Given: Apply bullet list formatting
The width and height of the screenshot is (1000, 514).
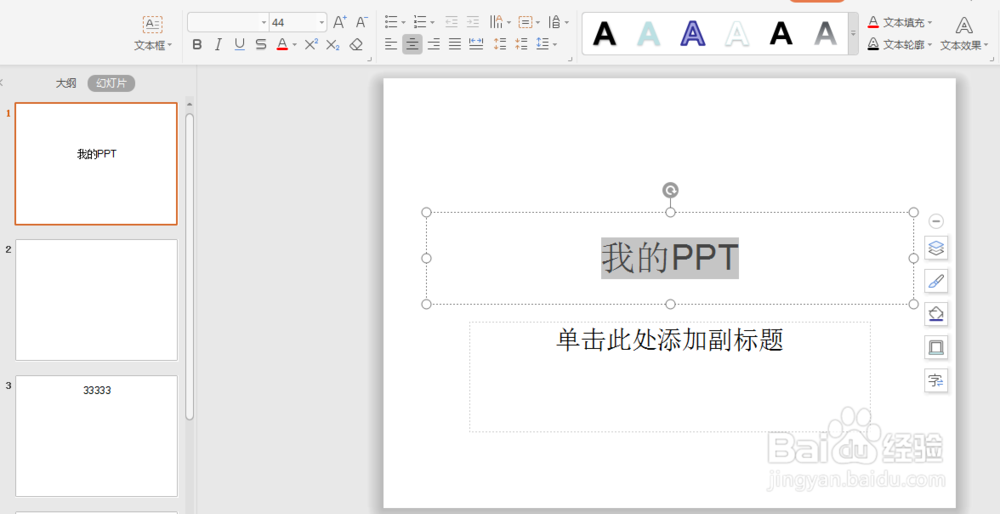Looking at the screenshot, I should (x=391, y=22).
